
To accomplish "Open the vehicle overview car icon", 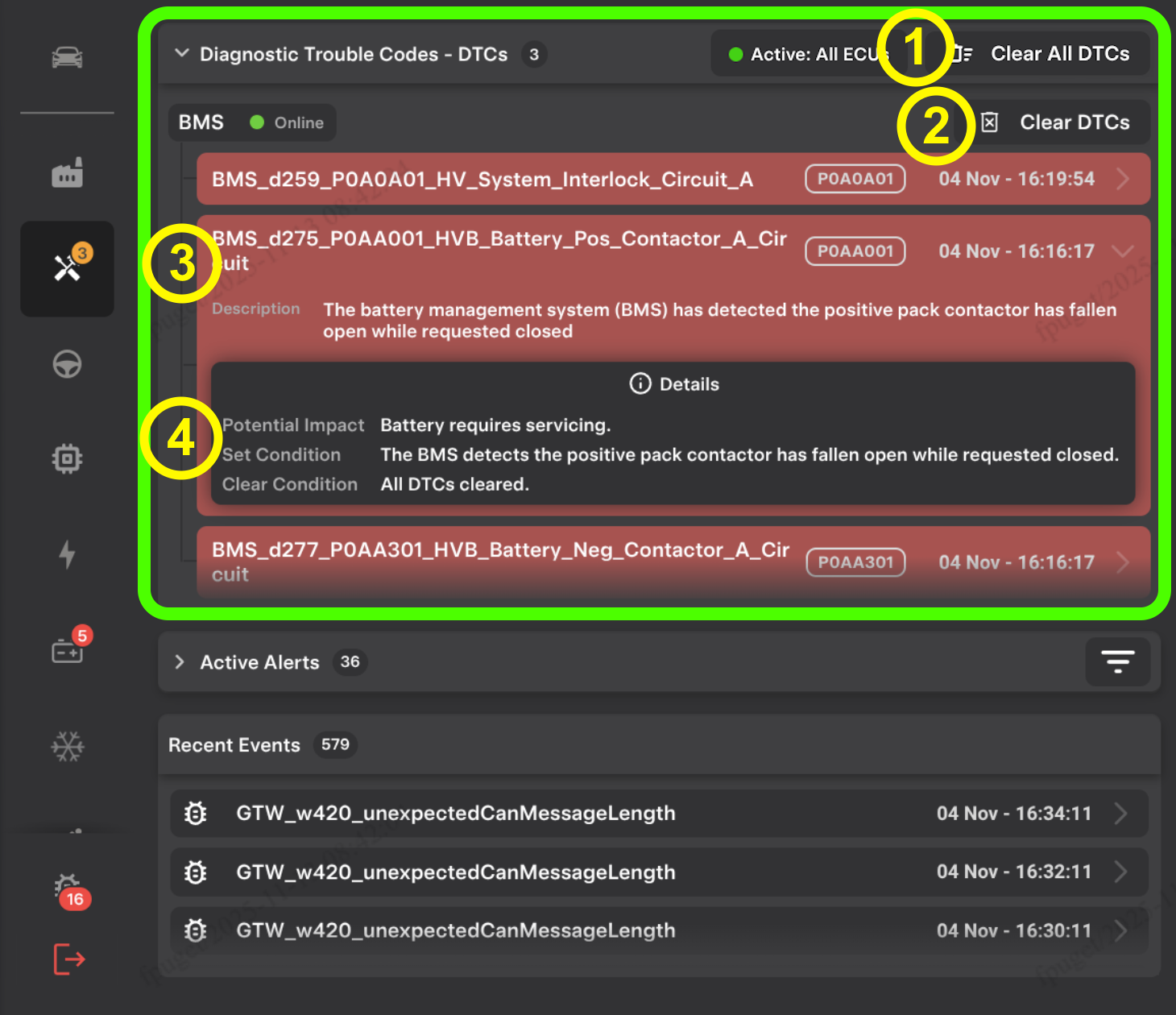I will [x=67, y=57].
